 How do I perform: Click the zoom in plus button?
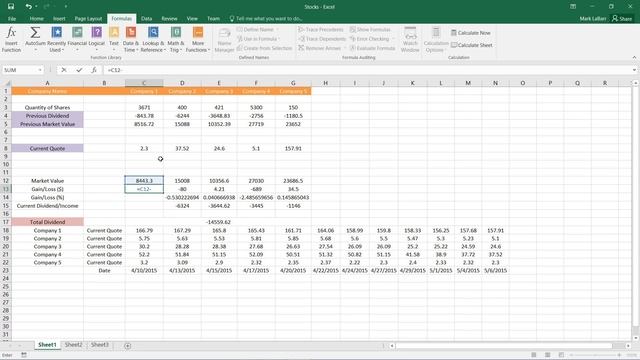pyautogui.click(x=619, y=355)
